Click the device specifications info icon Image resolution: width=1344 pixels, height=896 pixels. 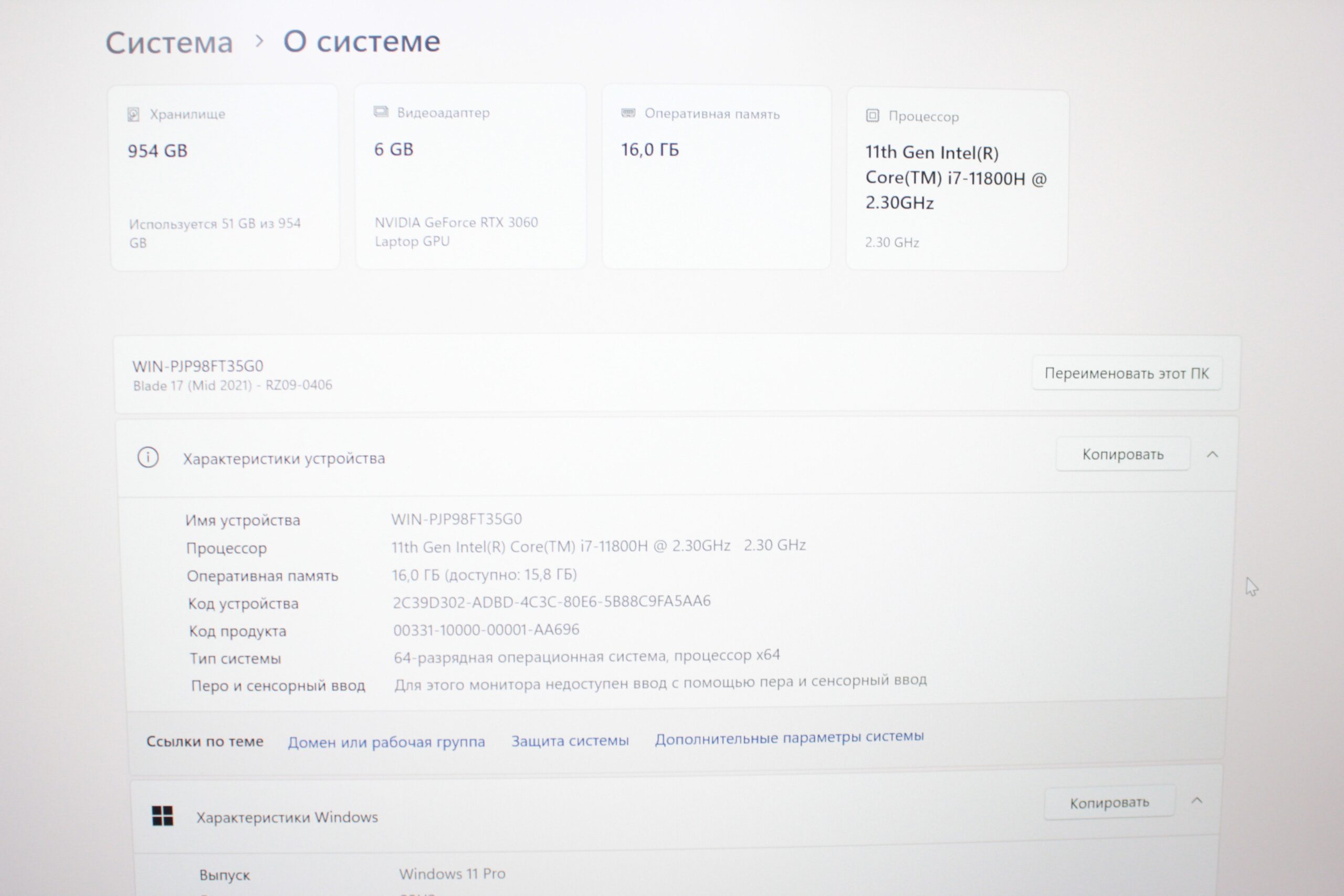point(148,458)
